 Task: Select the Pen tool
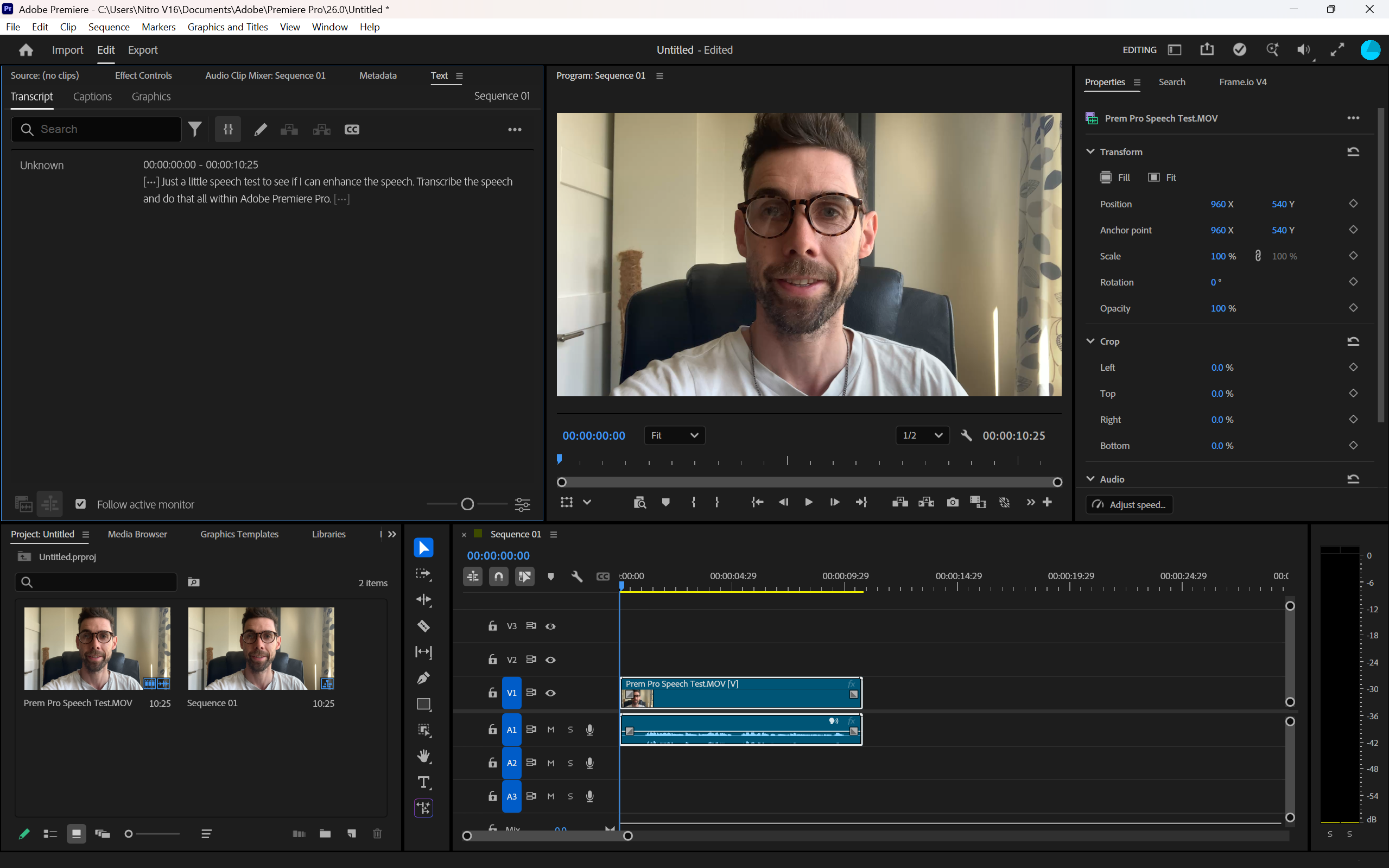[423, 678]
